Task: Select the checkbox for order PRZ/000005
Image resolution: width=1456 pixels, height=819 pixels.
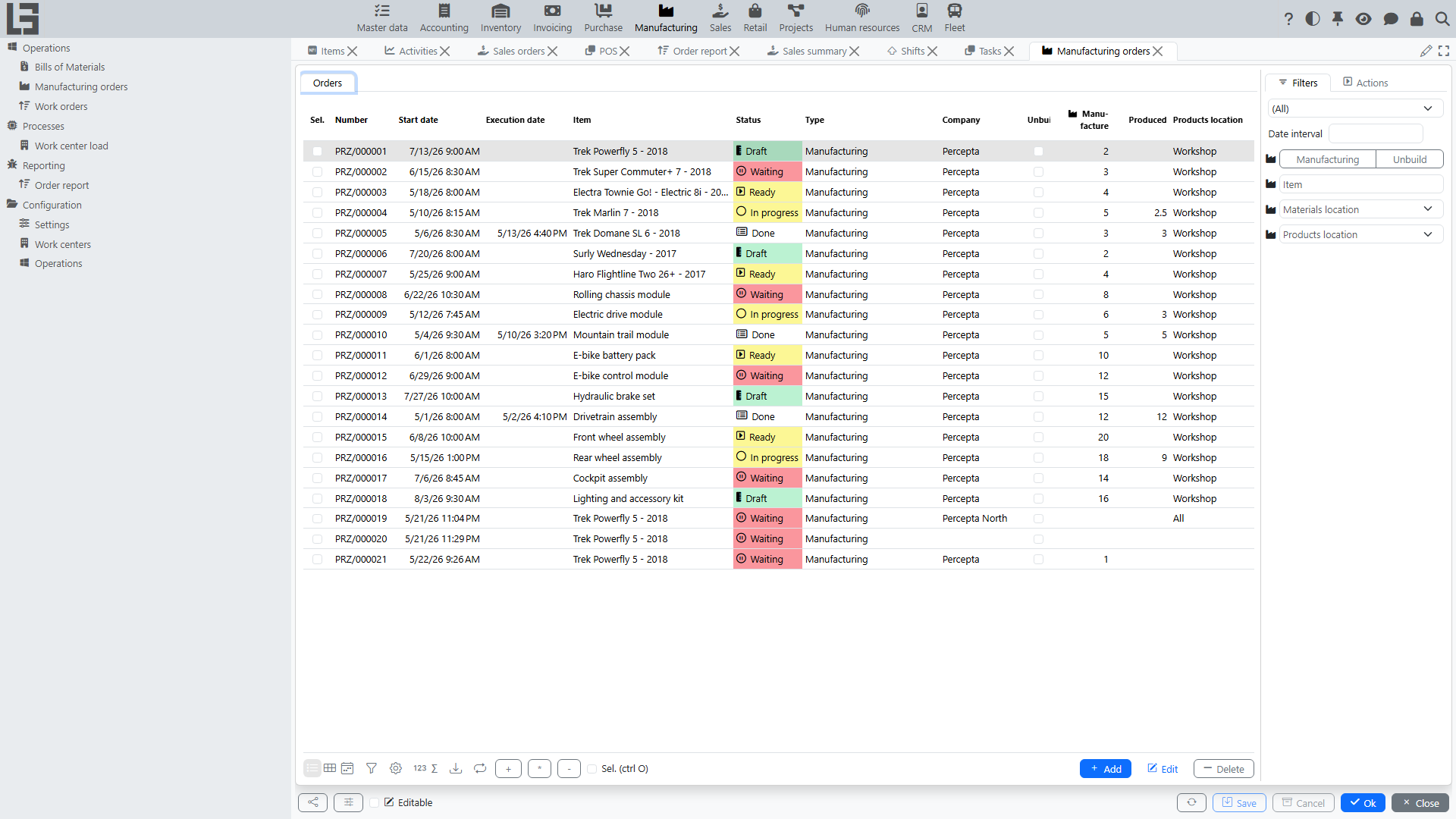Action: click(317, 234)
